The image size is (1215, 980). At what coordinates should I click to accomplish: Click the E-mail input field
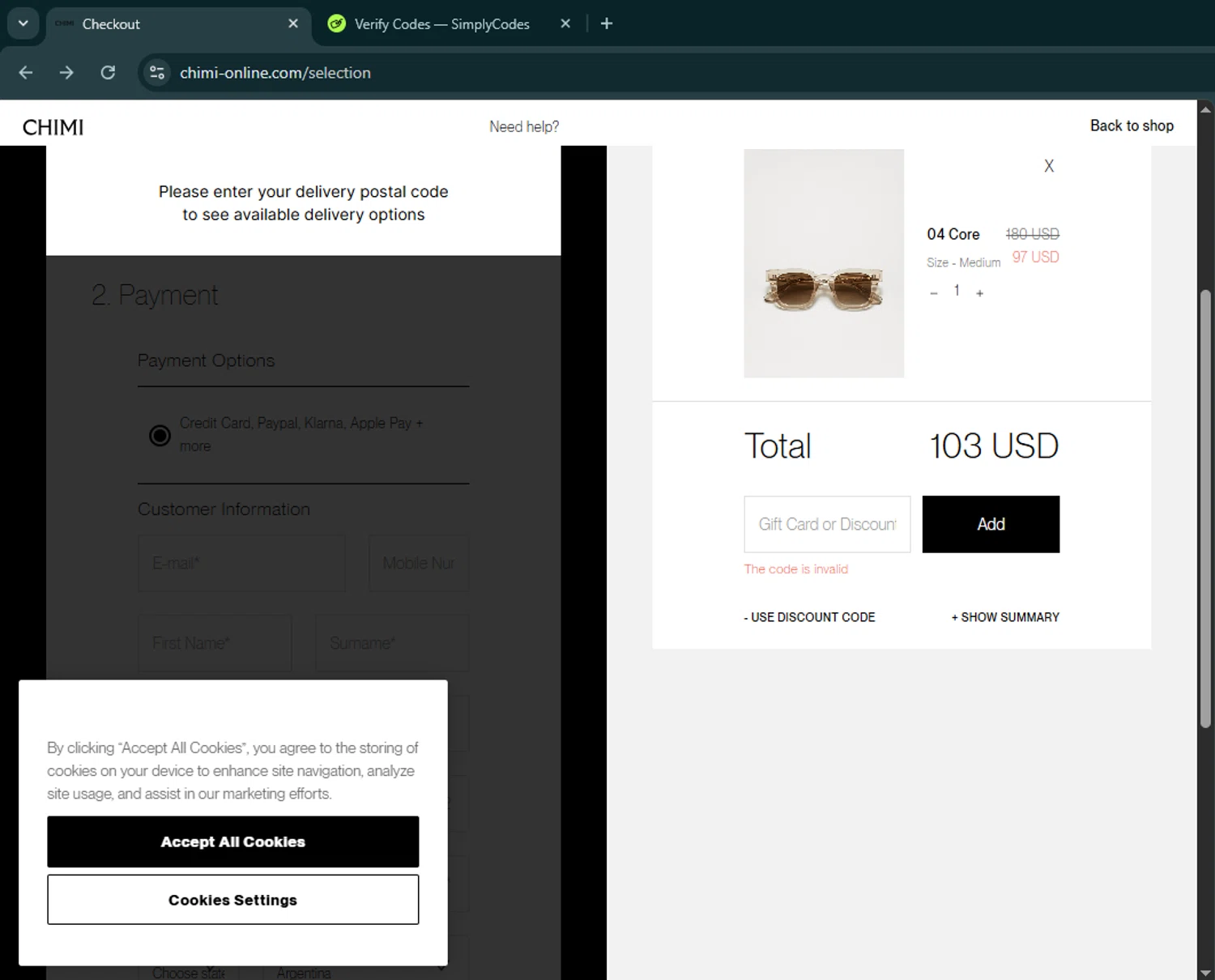point(241,563)
